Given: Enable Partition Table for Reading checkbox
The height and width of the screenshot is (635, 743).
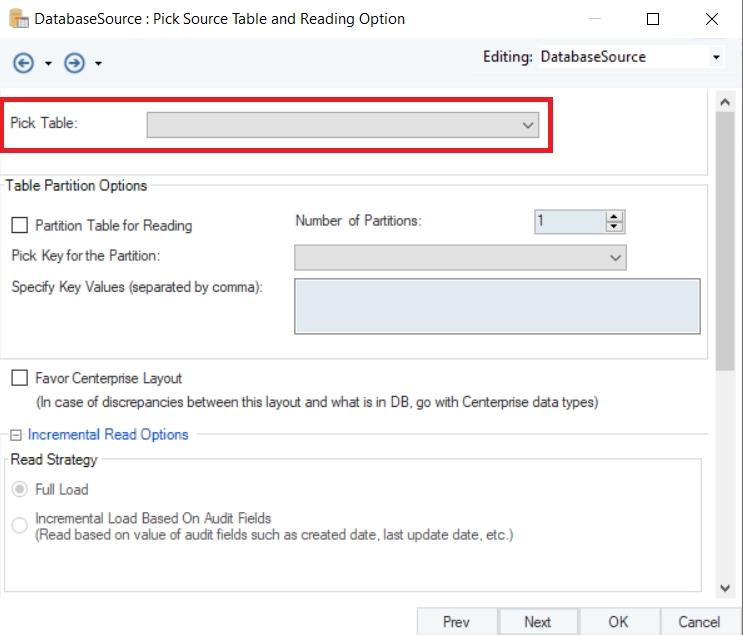Looking at the screenshot, I should [20, 226].
